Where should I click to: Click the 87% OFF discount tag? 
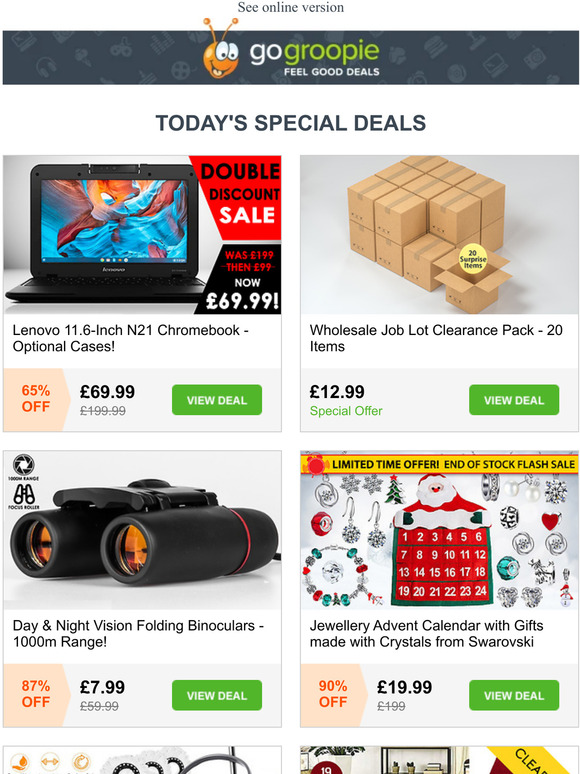tap(37, 694)
